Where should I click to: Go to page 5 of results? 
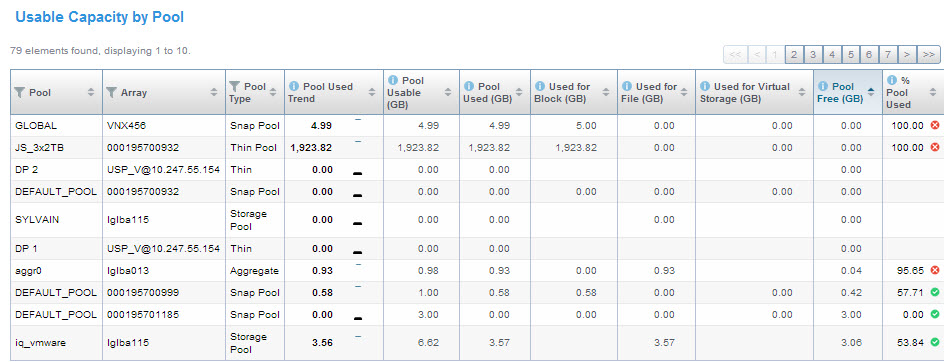851,54
